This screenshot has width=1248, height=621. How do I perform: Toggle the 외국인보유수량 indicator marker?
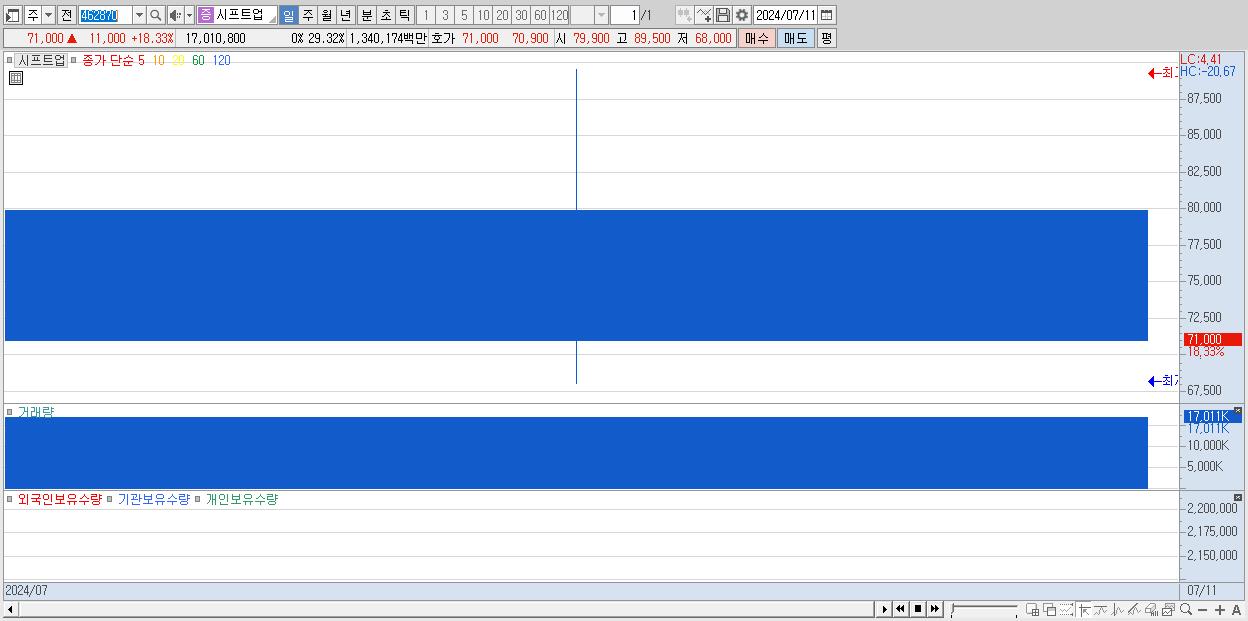[10, 499]
